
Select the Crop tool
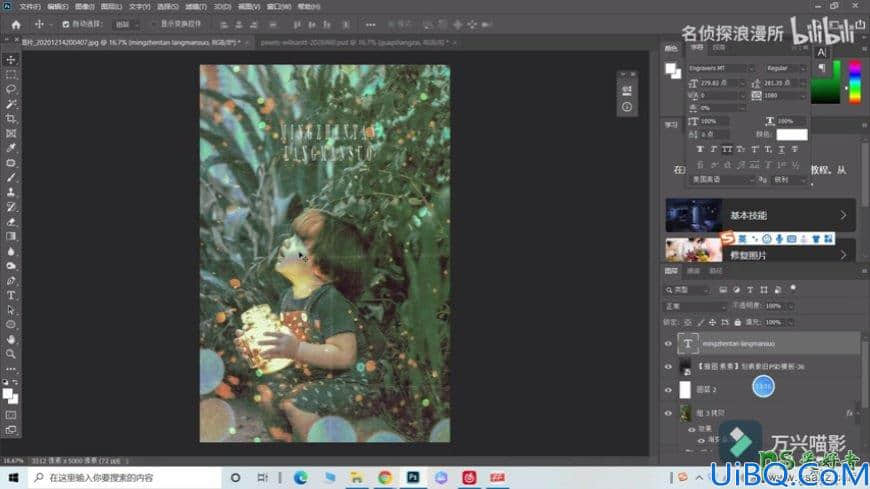click(11, 118)
